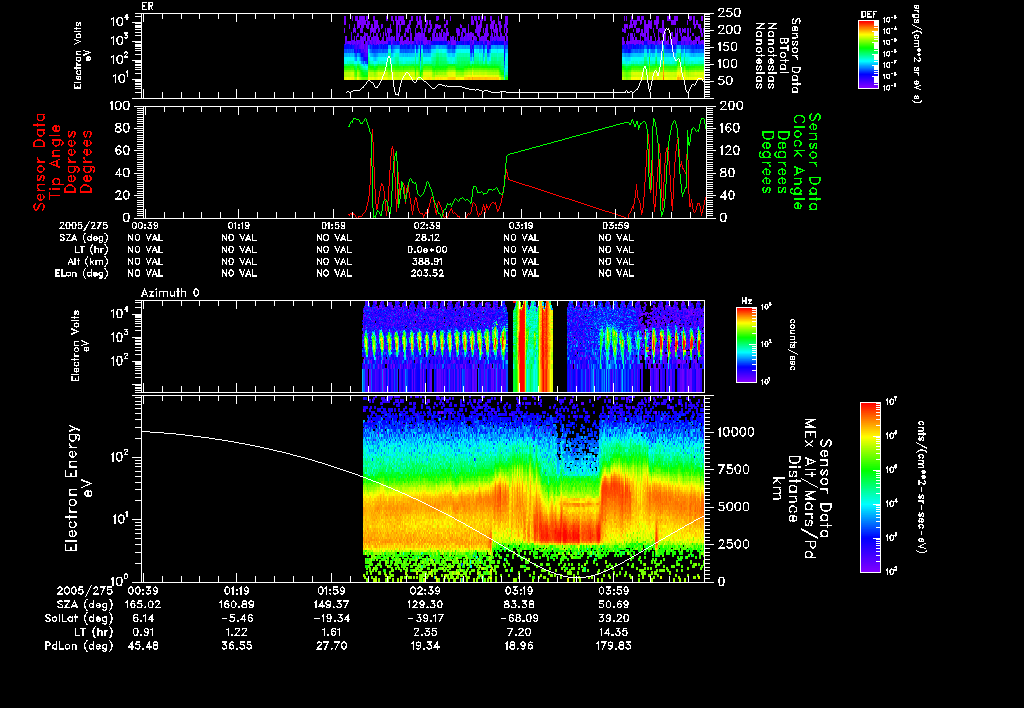Select SZA value 50.69
Viewport: 1024px width, 708px height.
(x=613, y=604)
